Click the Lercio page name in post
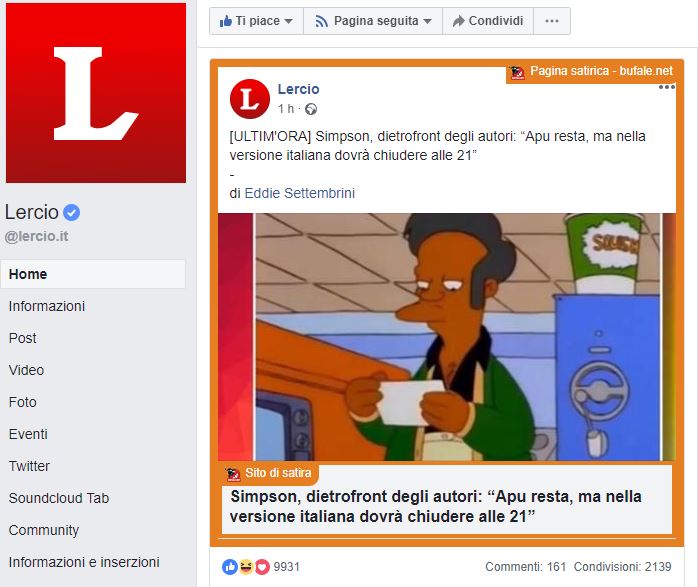Viewport: 698px width, 587px height. (298, 89)
